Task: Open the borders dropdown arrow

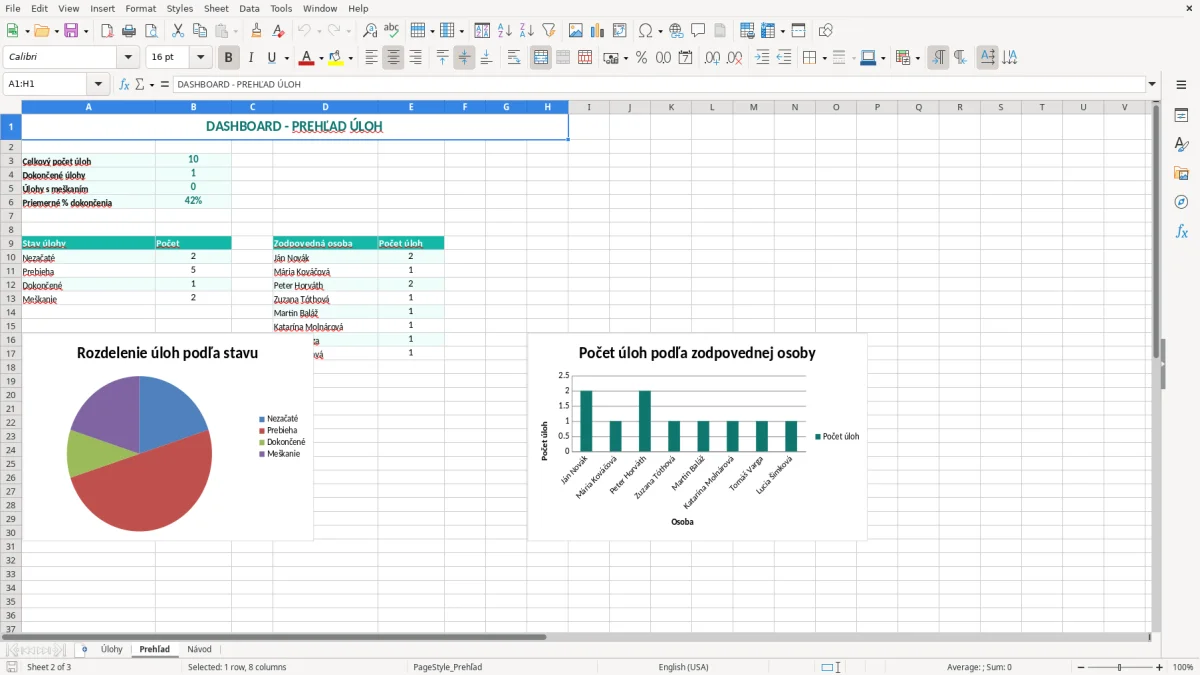Action: (824, 58)
